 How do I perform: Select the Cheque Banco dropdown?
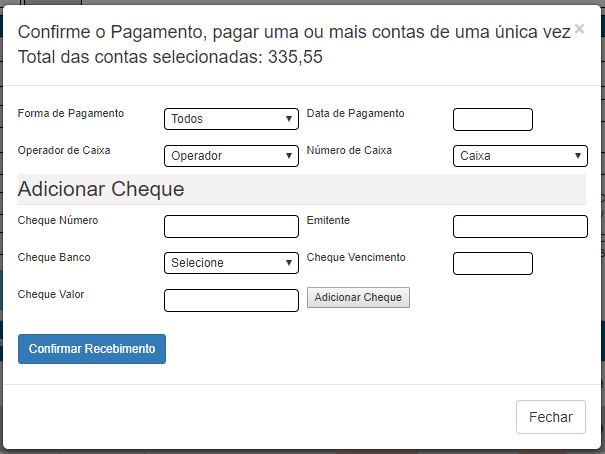click(231, 263)
